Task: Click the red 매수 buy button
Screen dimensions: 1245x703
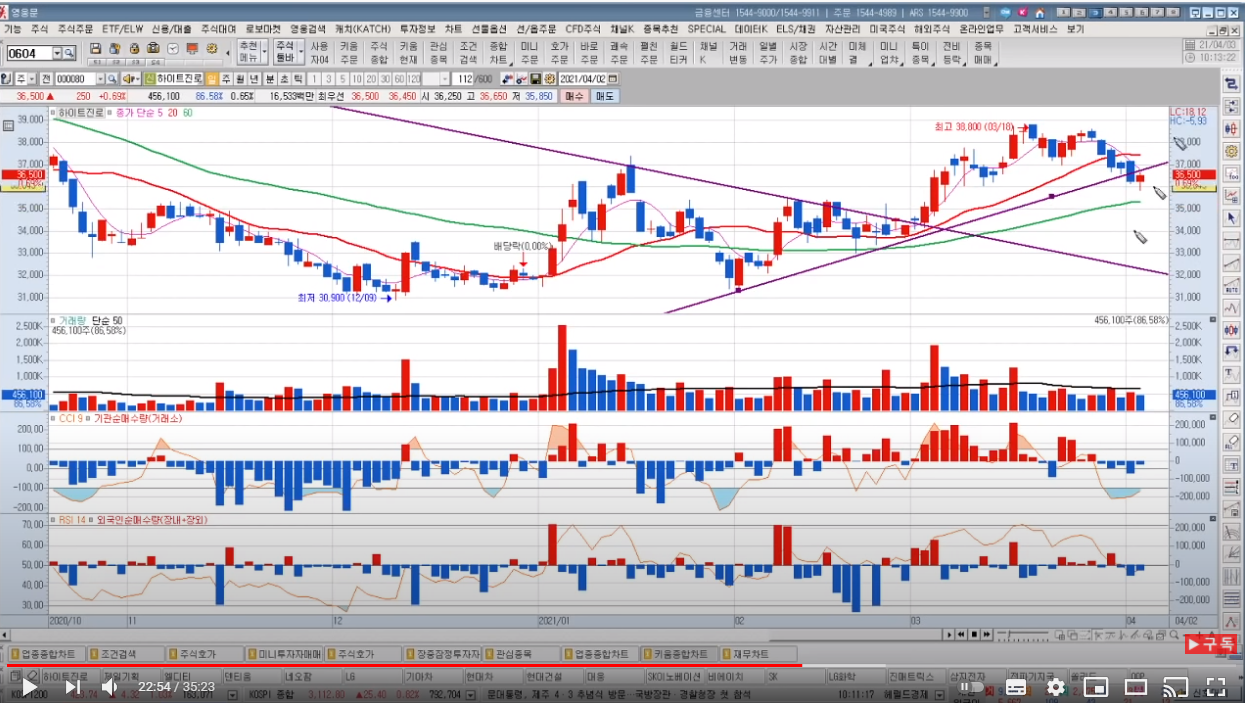Action: (x=574, y=96)
